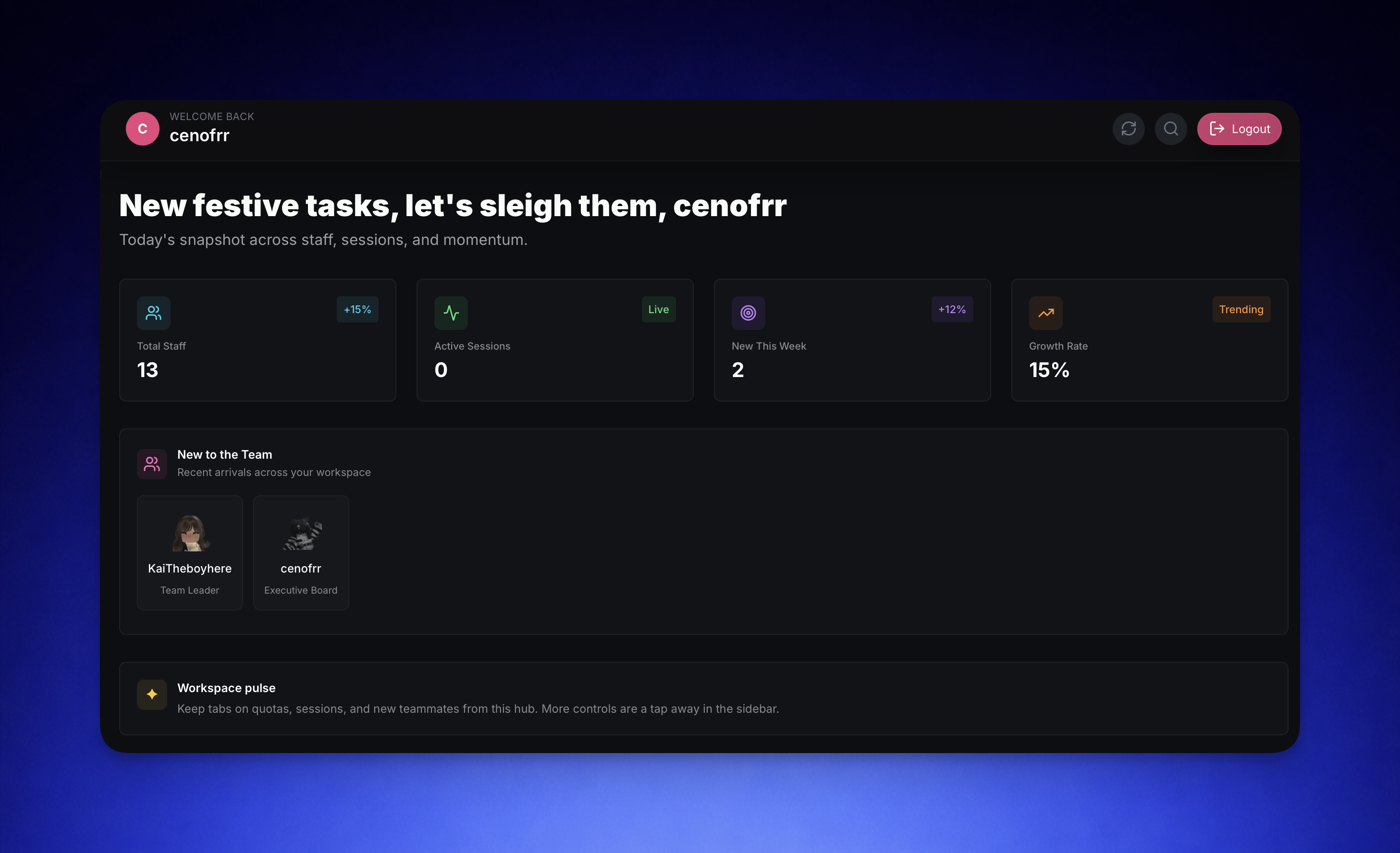Open cenofrr's avatar thumbnail
Image resolution: width=1400 pixels, height=853 pixels.
coord(301,533)
